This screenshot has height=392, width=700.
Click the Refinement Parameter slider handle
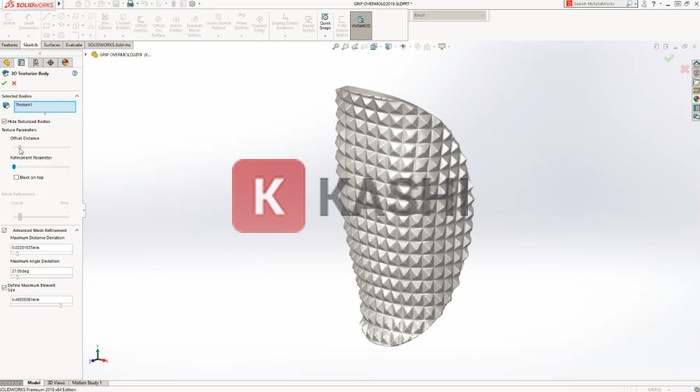(x=14, y=167)
